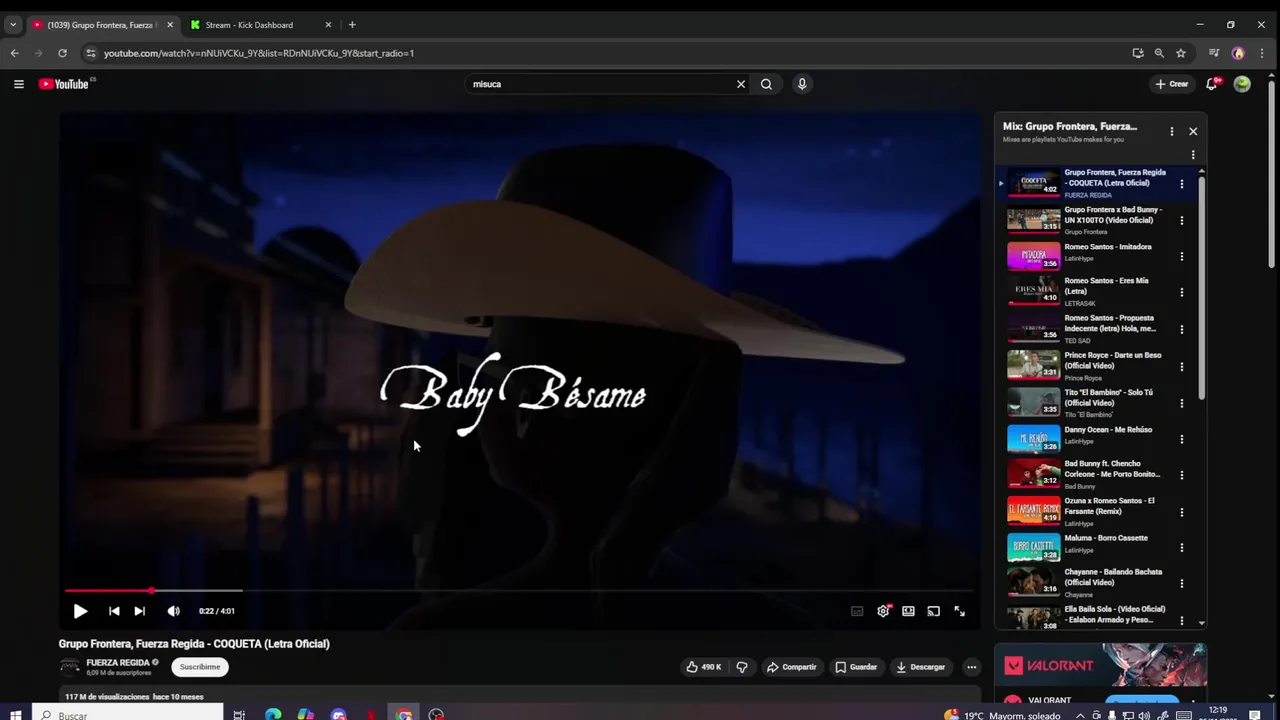This screenshot has height=720, width=1280.
Task: Open the playlist menu below the header
Action: [x=1193, y=155]
